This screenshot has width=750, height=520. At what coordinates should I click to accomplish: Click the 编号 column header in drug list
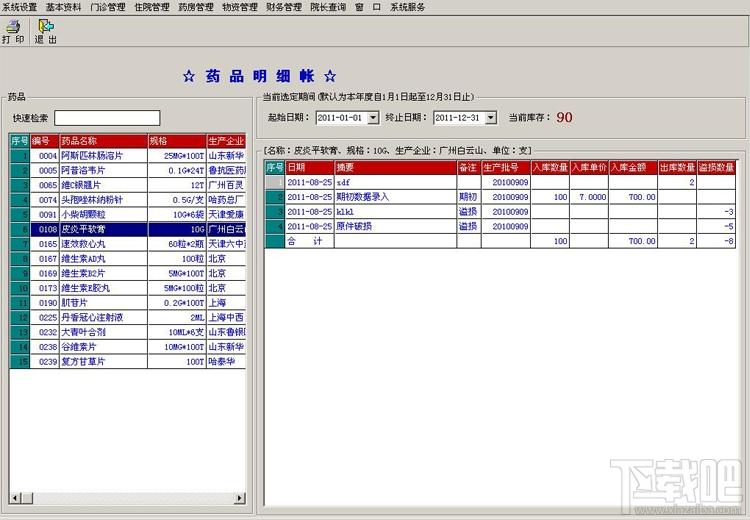point(45,141)
